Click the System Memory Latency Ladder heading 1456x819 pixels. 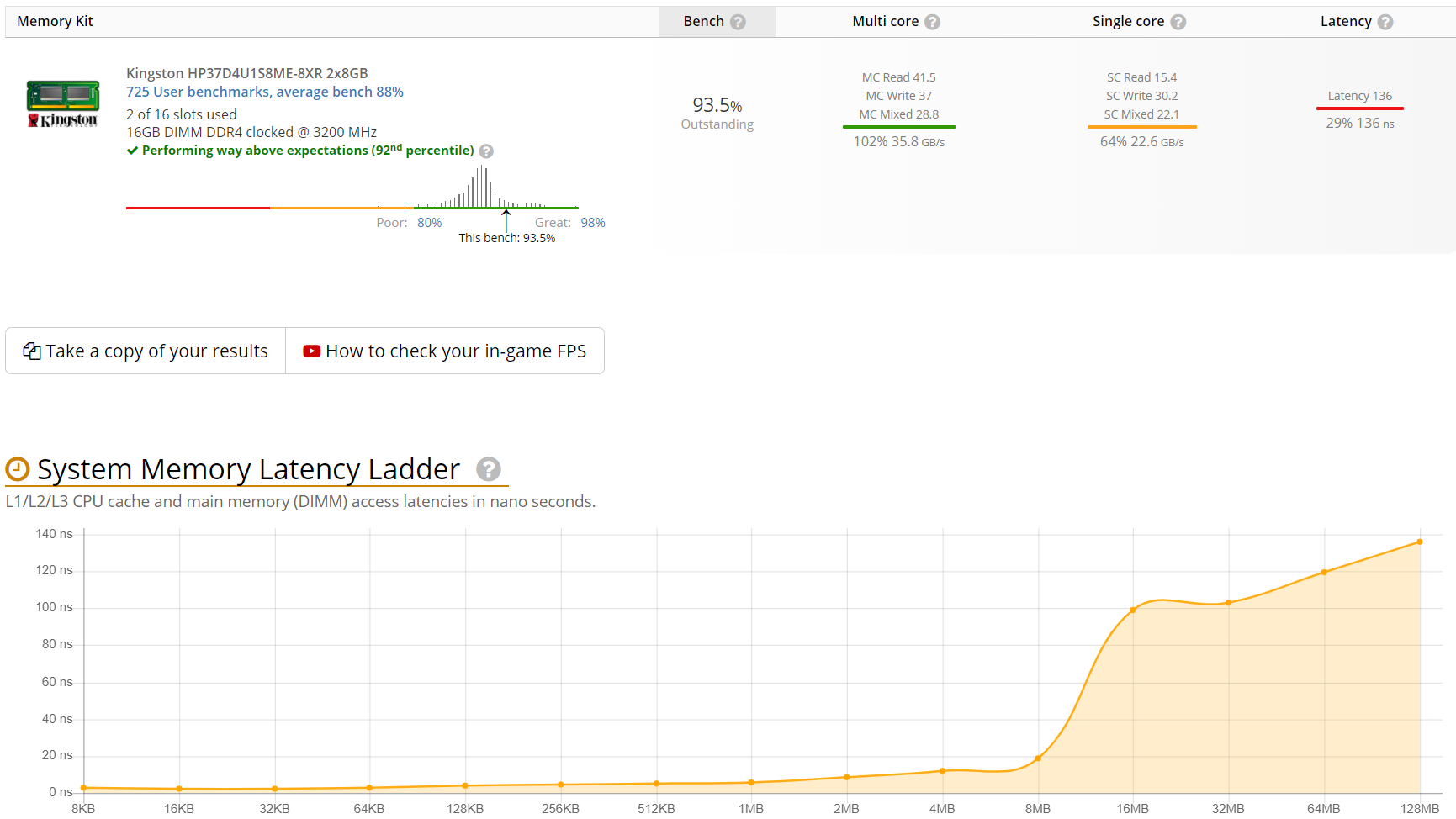click(x=248, y=469)
